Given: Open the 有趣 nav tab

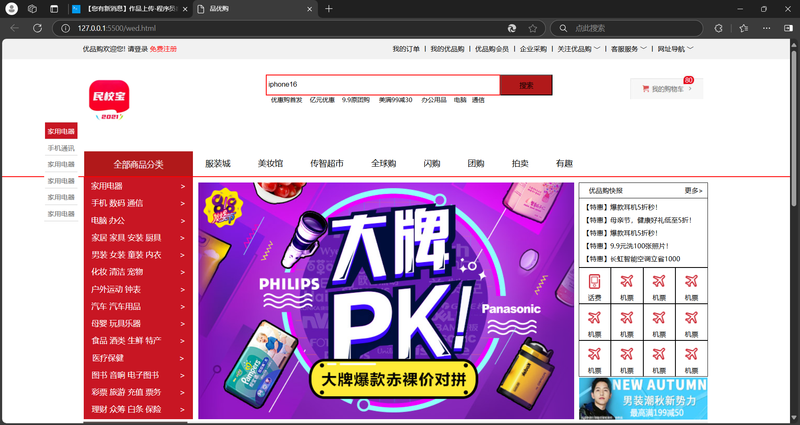Looking at the screenshot, I should click(x=564, y=164).
